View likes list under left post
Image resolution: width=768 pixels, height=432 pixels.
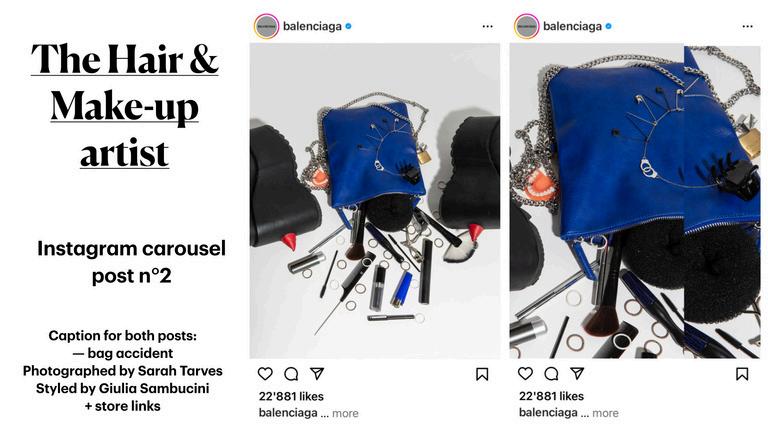click(x=291, y=396)
